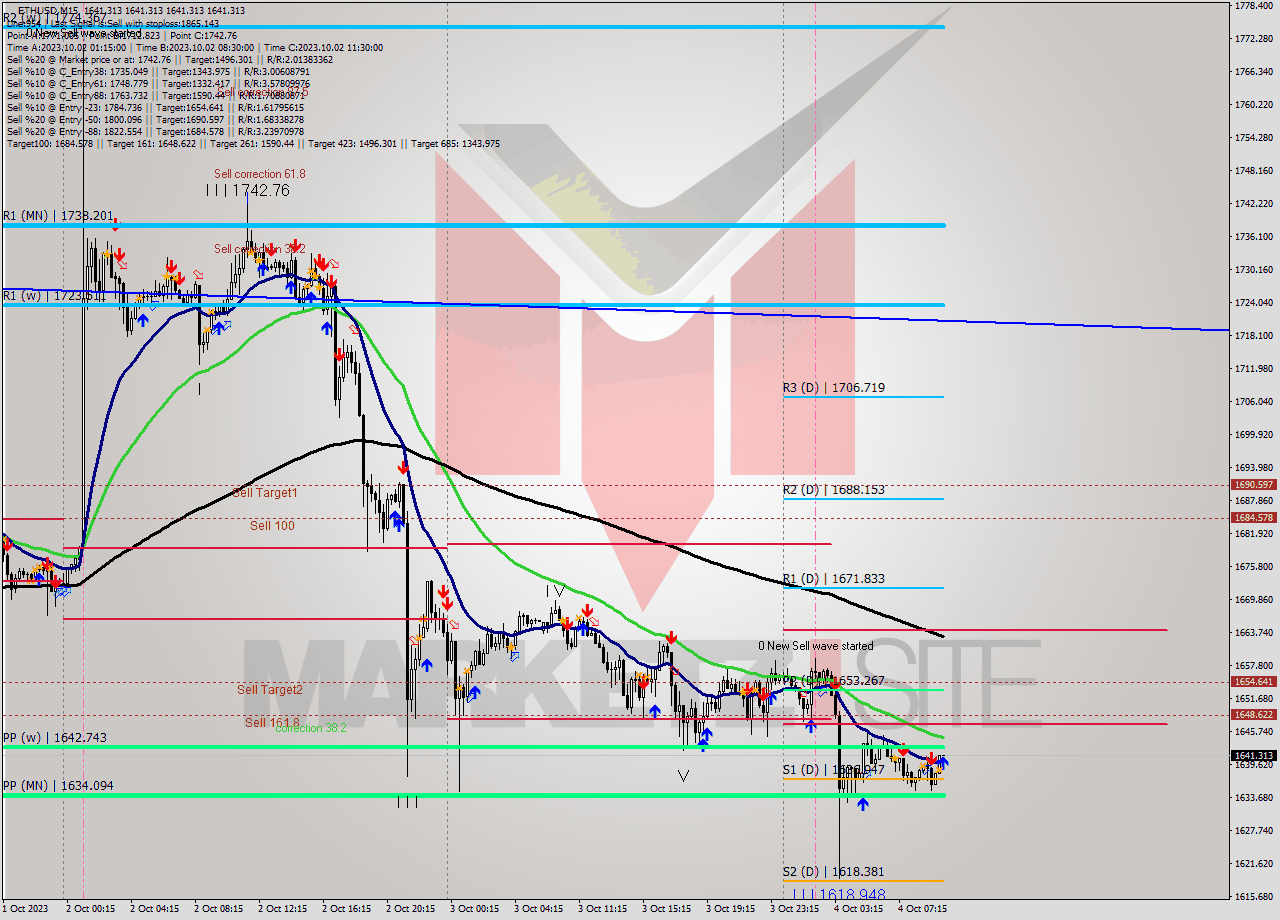Click the 'Sell 100' label
The width and height of the screenshot is (1280, 920).
(x=272, y=525)
